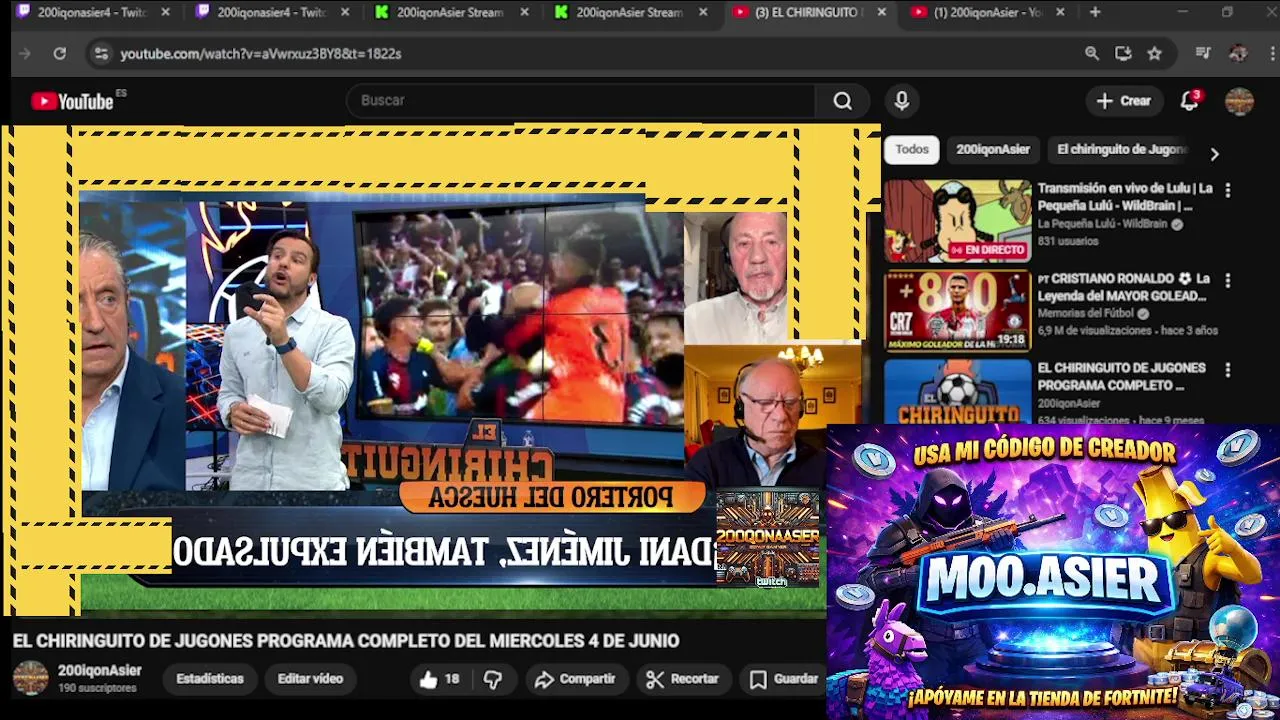Open the Lulu live stream thumbnail

957,221
